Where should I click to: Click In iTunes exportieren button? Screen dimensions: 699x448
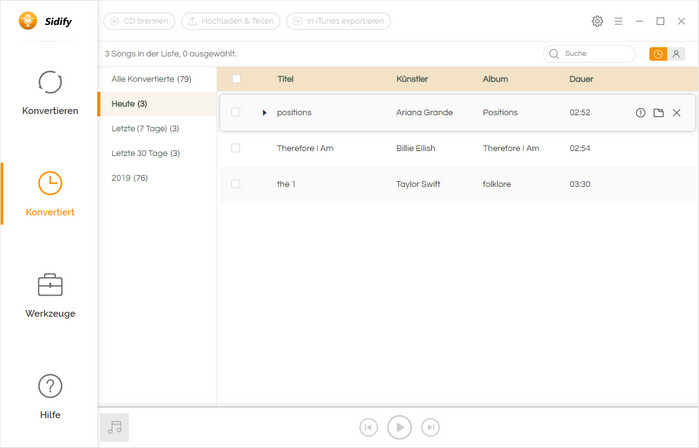(x=338, y=21)
